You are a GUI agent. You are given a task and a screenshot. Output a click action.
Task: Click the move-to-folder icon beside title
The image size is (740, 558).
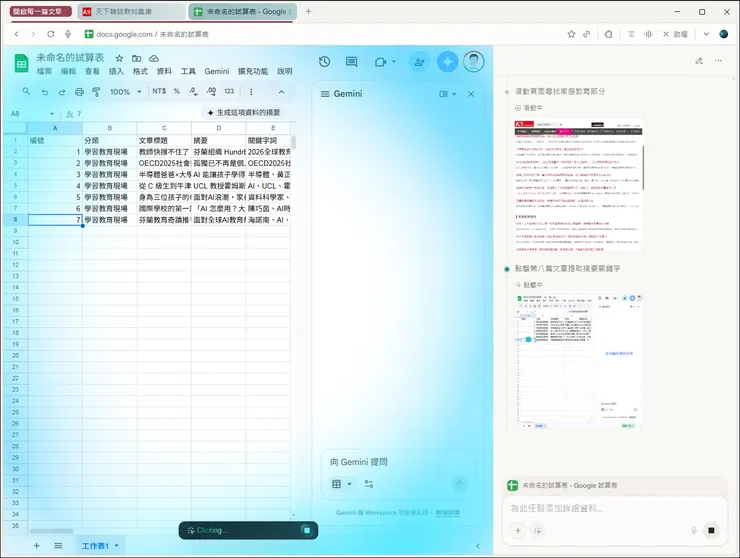[x=136, y=58]
